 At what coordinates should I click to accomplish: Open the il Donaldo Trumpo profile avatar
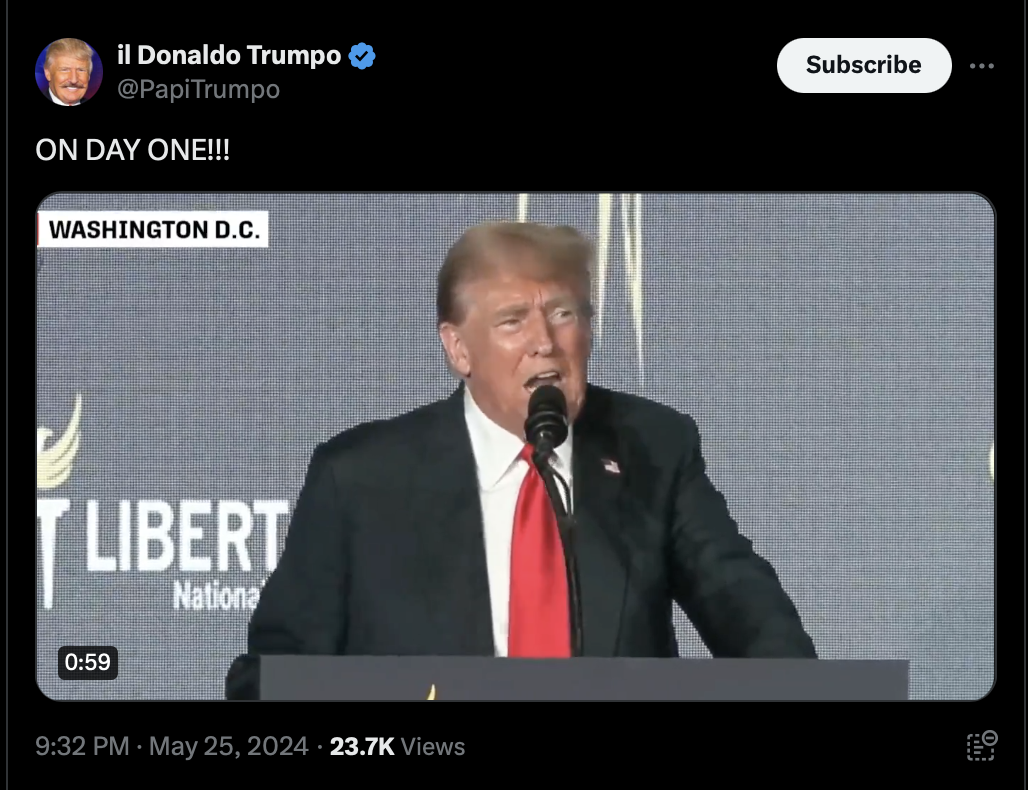coord(69,72)
